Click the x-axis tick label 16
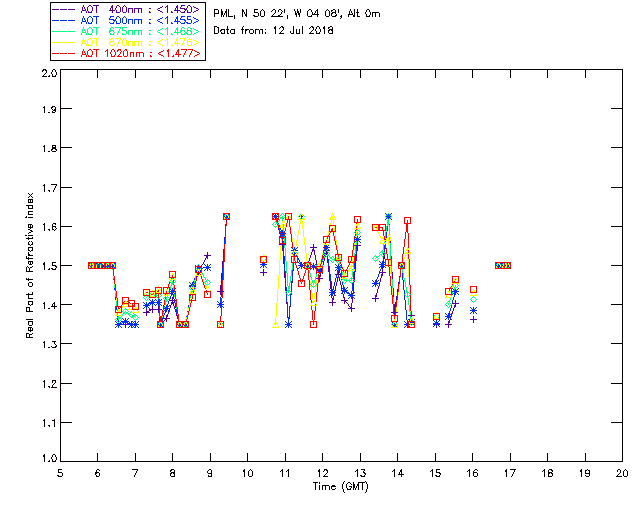The width and height of the screenshot is (640, 512). [472, 473]
